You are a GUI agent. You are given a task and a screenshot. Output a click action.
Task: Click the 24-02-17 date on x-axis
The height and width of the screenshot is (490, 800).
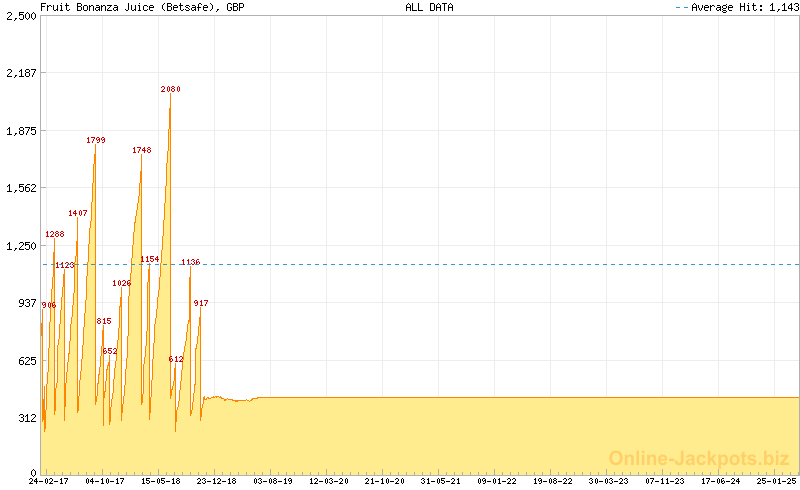[x=48, y=481]
